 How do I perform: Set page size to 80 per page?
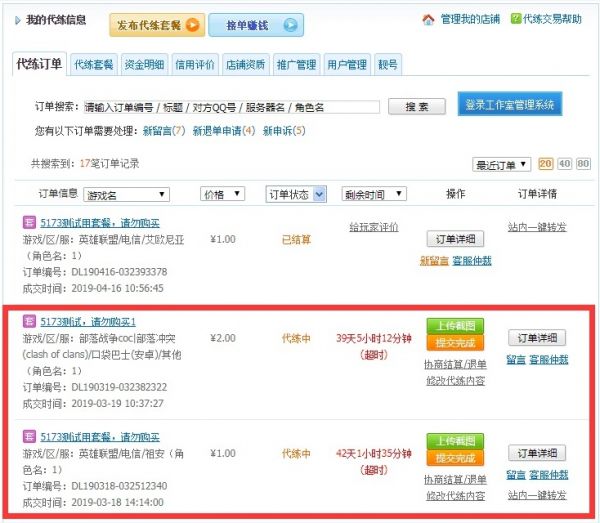(582, 164)
